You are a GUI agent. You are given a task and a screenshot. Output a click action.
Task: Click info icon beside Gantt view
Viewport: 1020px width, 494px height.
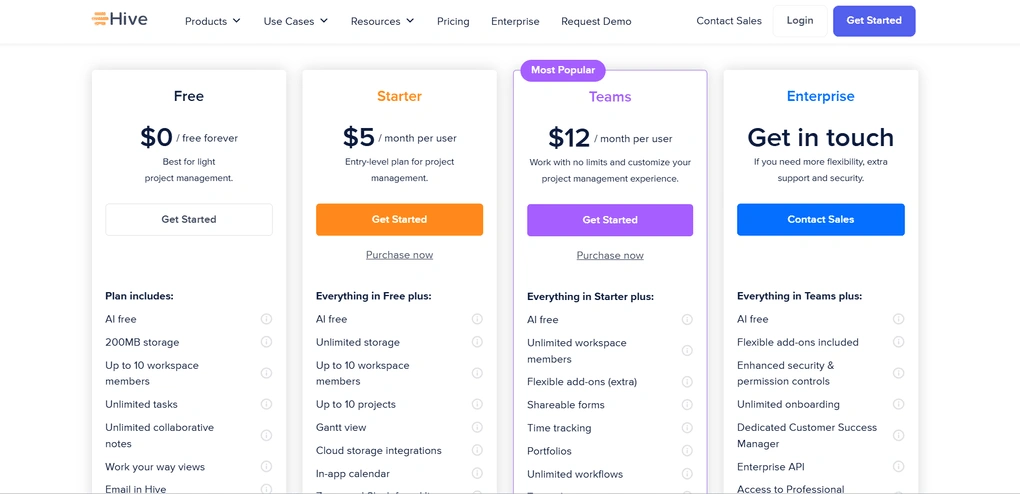click(477, 427)
